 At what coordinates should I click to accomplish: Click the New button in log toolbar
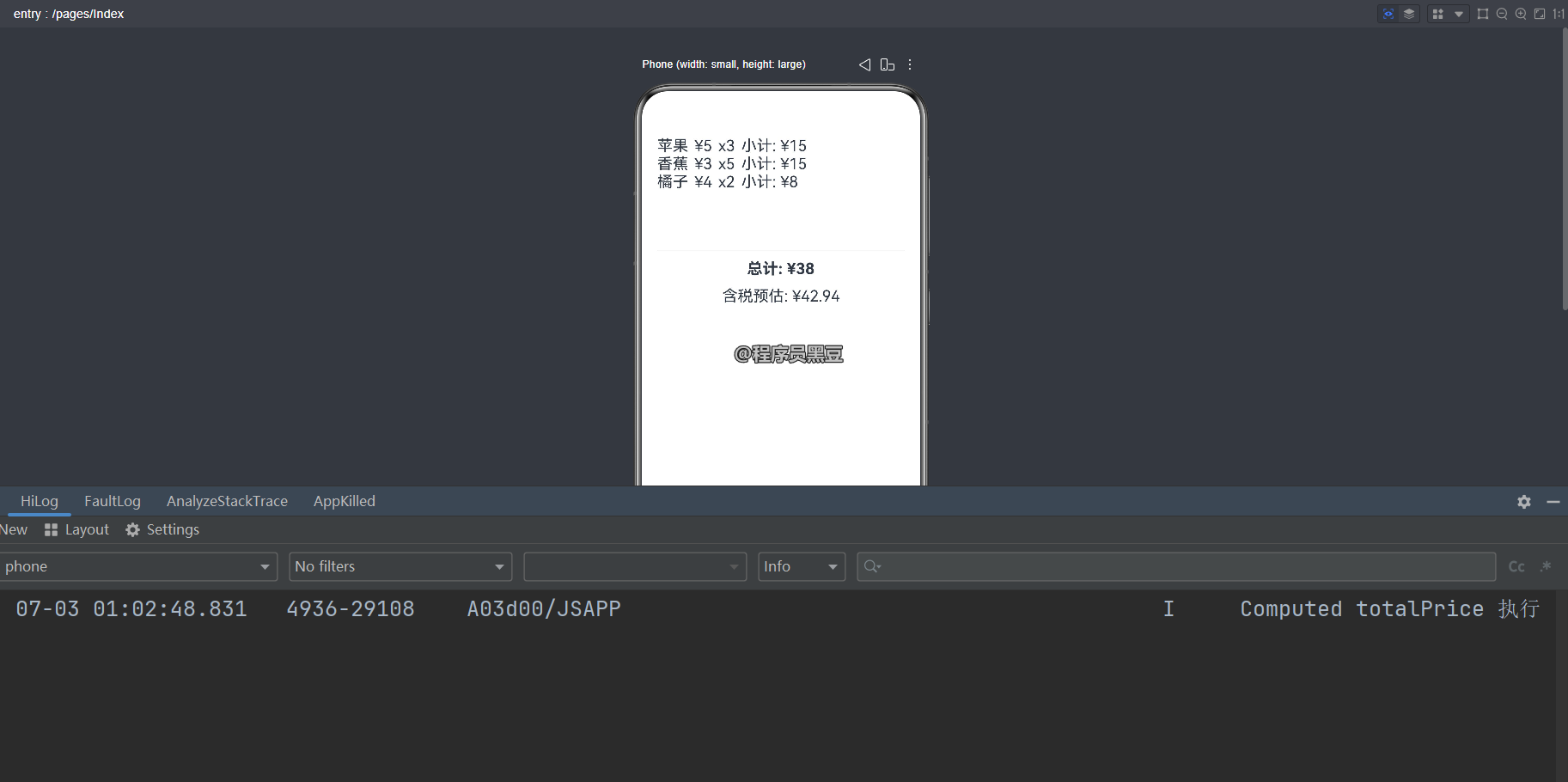coord(14,529)
